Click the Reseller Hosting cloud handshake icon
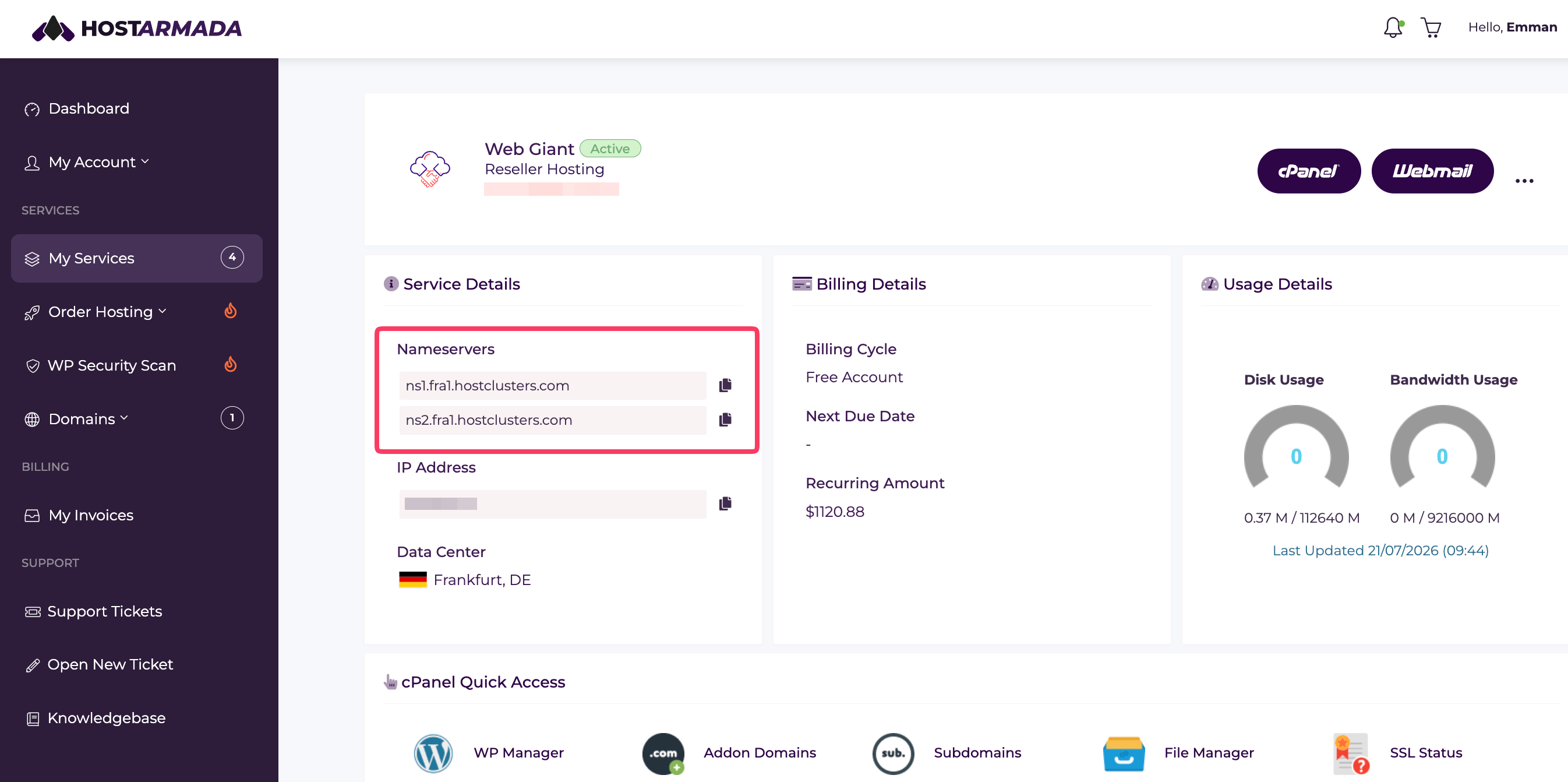The height and width of the screenshot is (782, 1568). (430, 169)
